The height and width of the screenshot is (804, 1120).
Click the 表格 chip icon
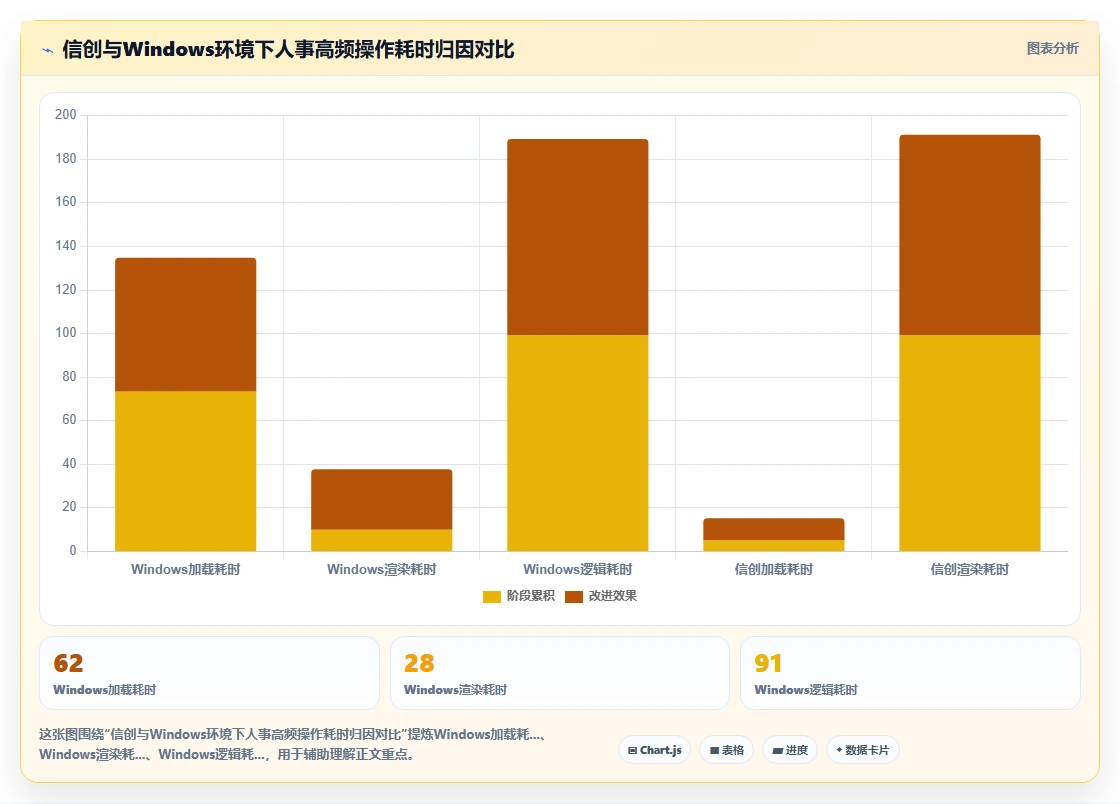click(714, 750)
